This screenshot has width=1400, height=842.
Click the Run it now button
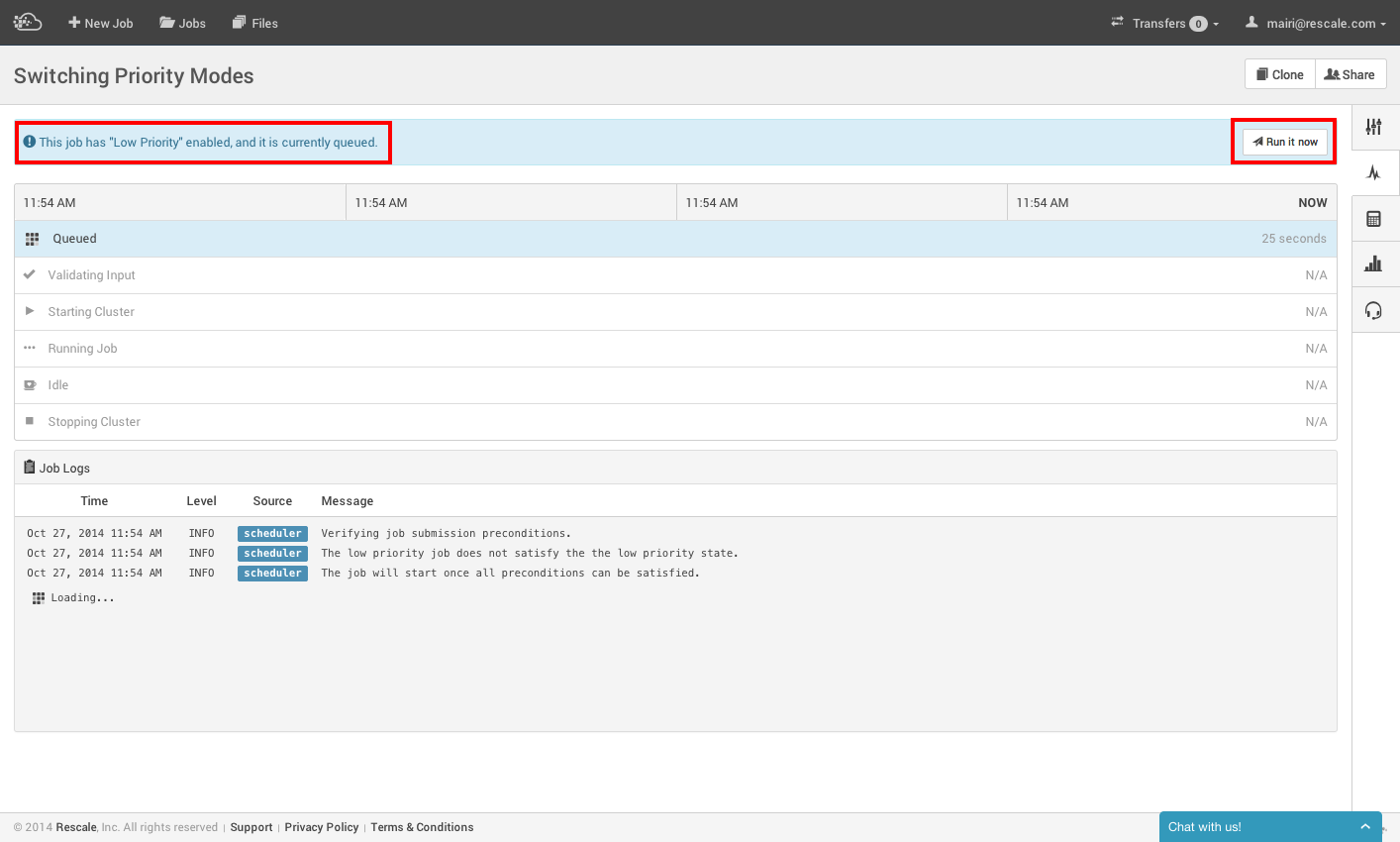click(x=1285, y=142)
